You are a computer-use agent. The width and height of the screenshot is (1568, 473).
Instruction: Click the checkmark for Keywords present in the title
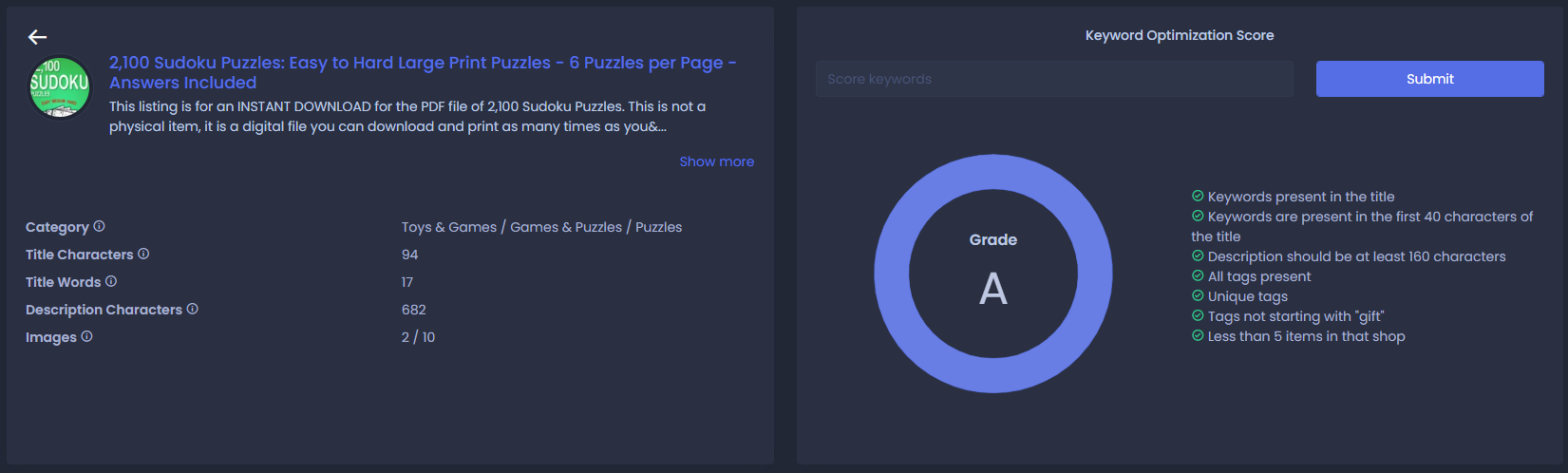1198,196
